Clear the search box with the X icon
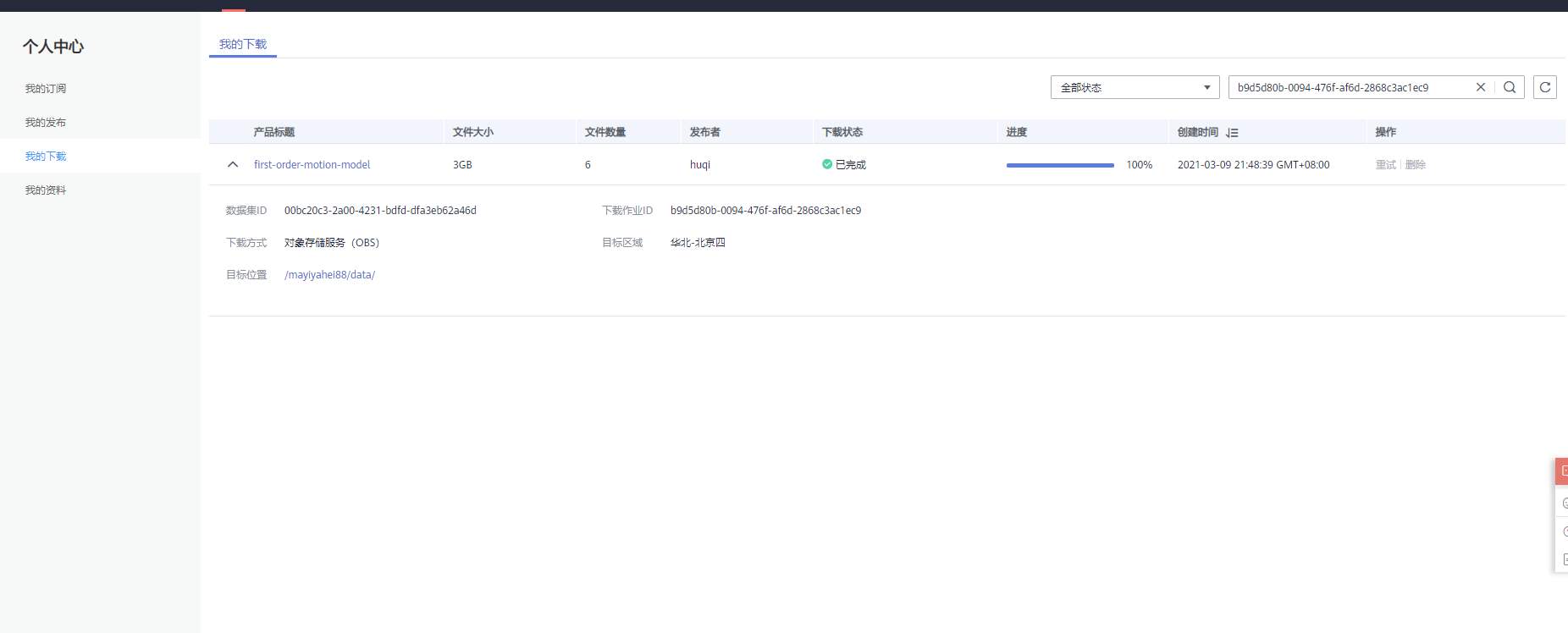This screenshot has height=633, width=1568. pyautogui.click(x=1481, y=87)
